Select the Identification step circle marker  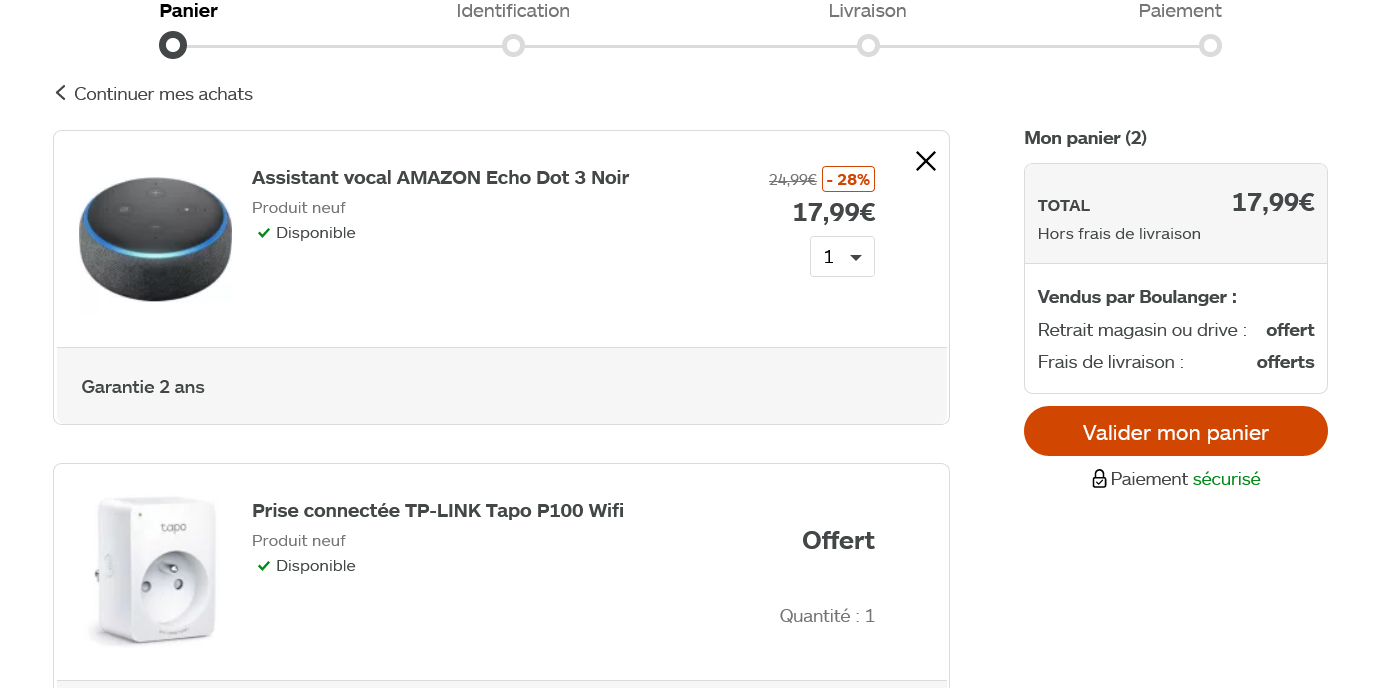513,46
